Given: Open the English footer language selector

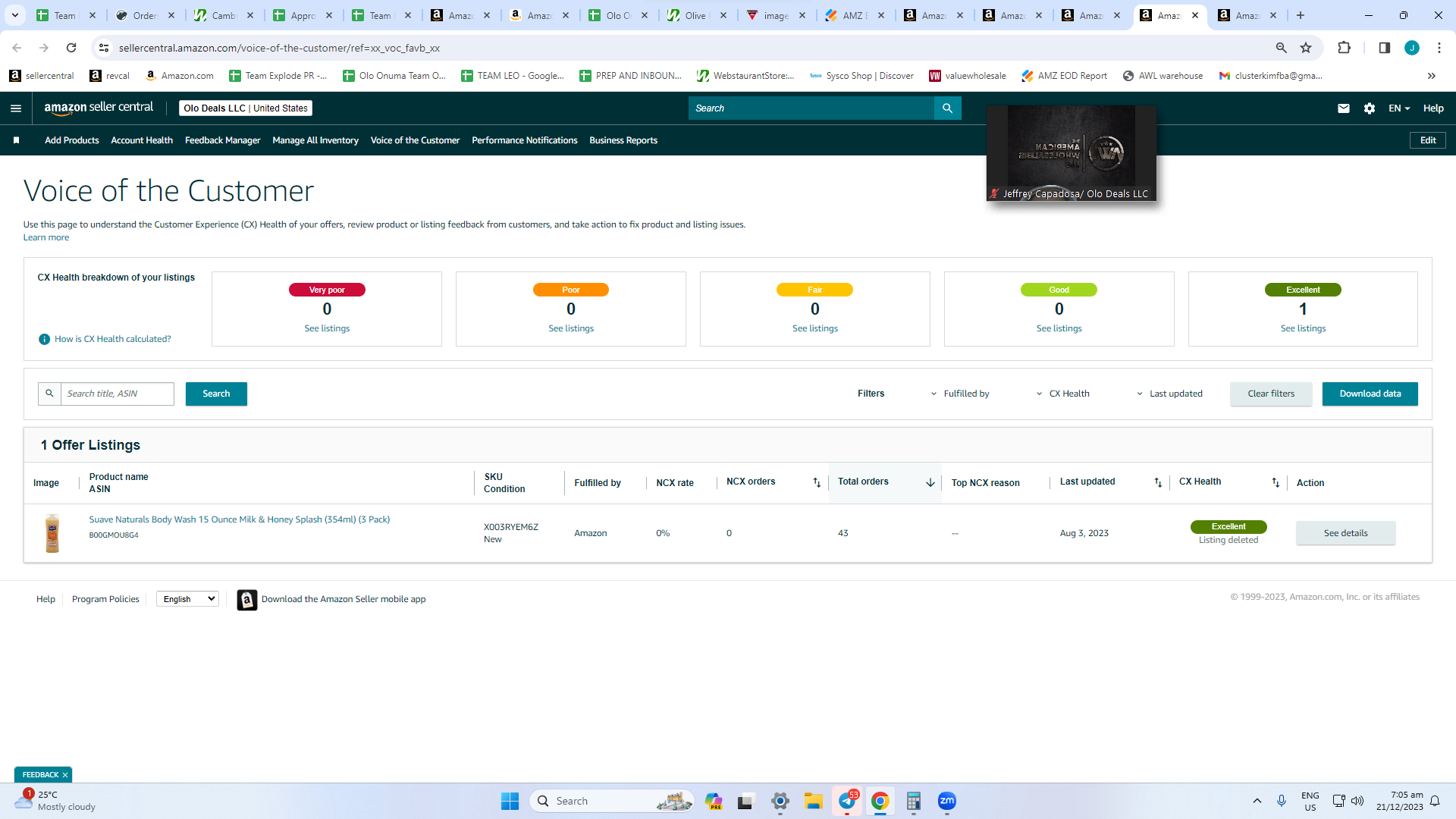Looking at the screenshot, I should tap(187, 599).
